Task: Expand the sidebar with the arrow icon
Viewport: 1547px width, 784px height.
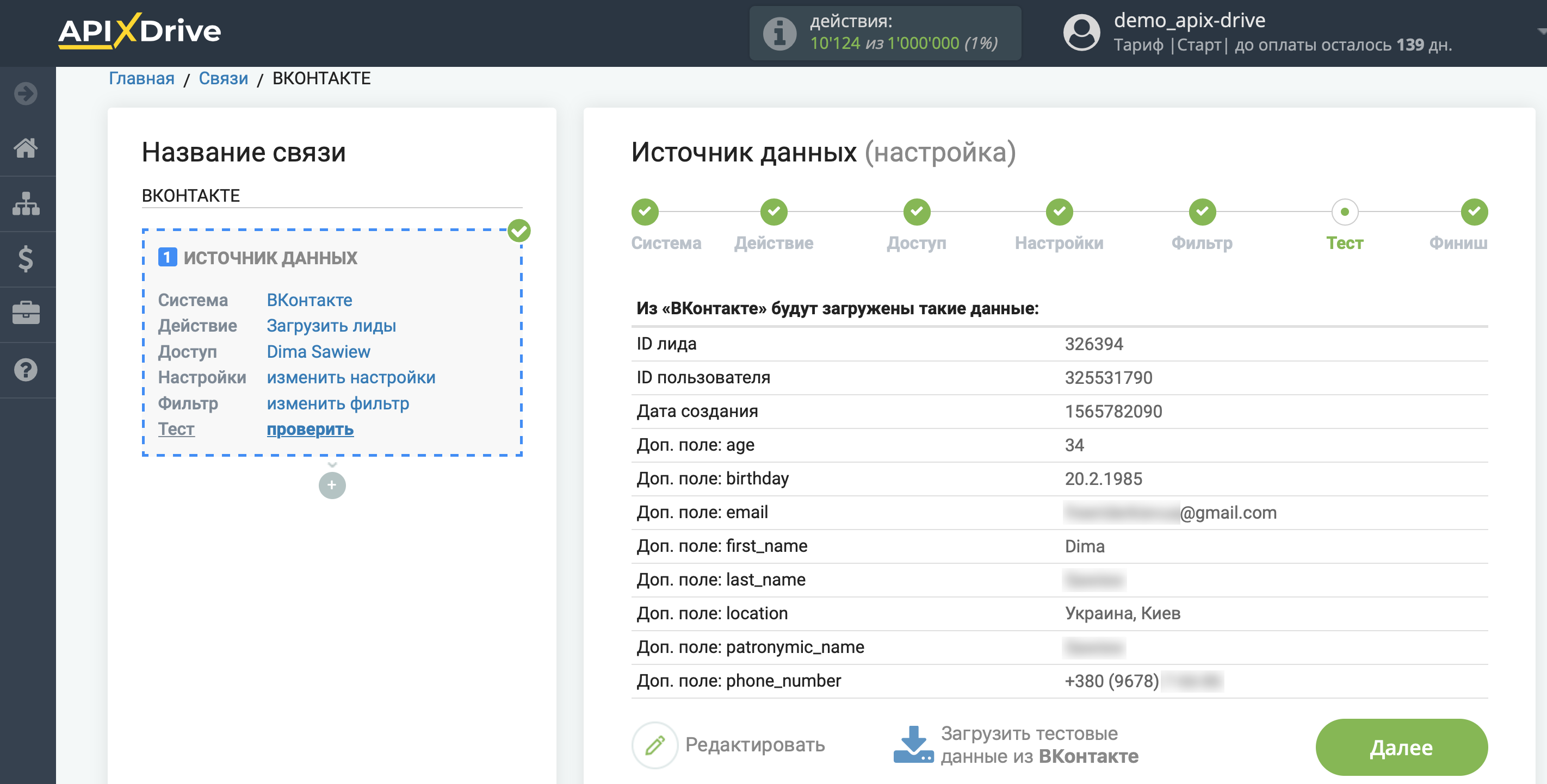Action: pyautogui.click(x=26, y=94)
